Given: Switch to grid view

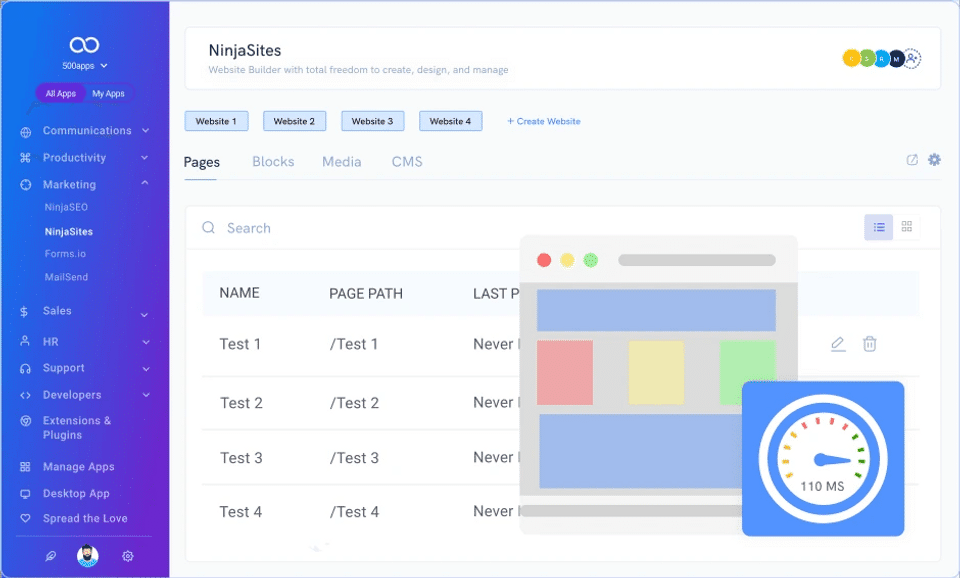Looking at the screenshot, I should pos(907,227).
